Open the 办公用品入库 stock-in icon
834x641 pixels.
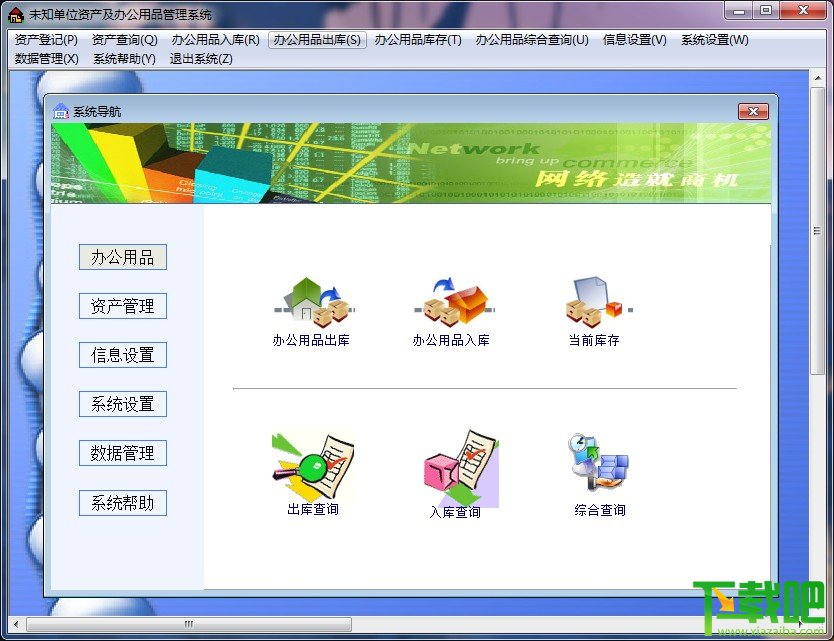tap(454, 301)
